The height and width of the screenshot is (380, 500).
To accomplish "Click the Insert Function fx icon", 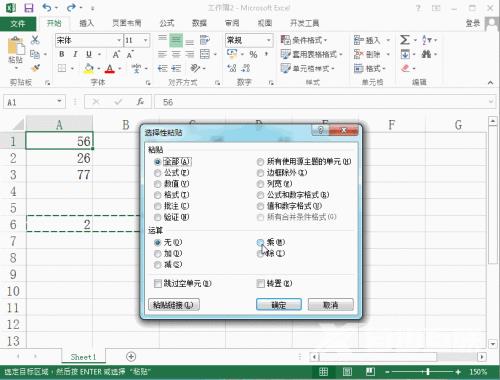I will click(x=140, y=102).
